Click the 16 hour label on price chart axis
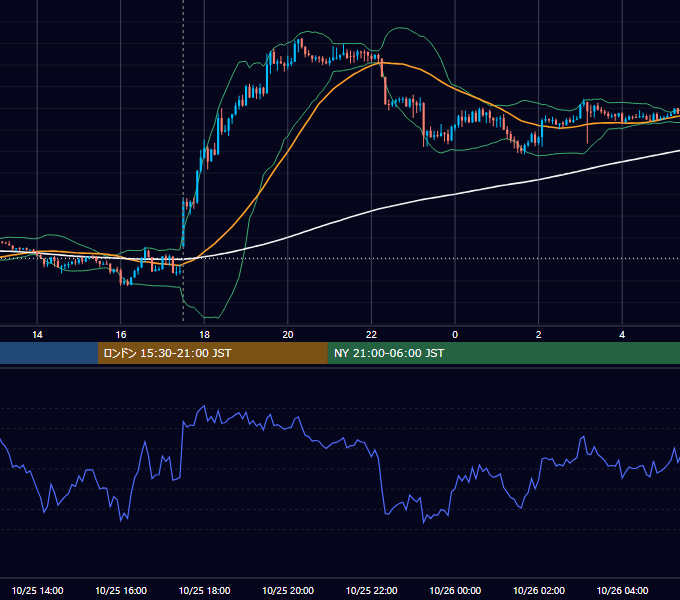This screenshot has height=600, width=680. [121, 335]
